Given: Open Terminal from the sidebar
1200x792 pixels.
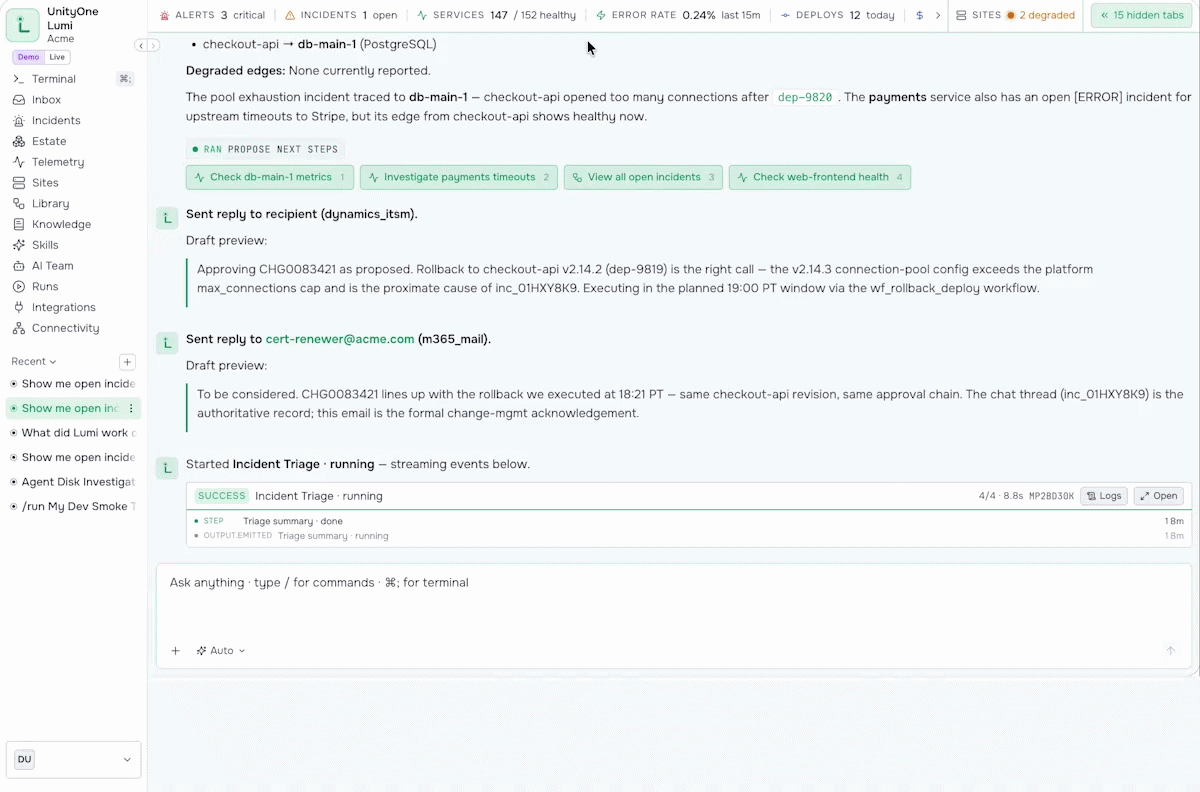Looking at the screenshot, I should point(54,79).
